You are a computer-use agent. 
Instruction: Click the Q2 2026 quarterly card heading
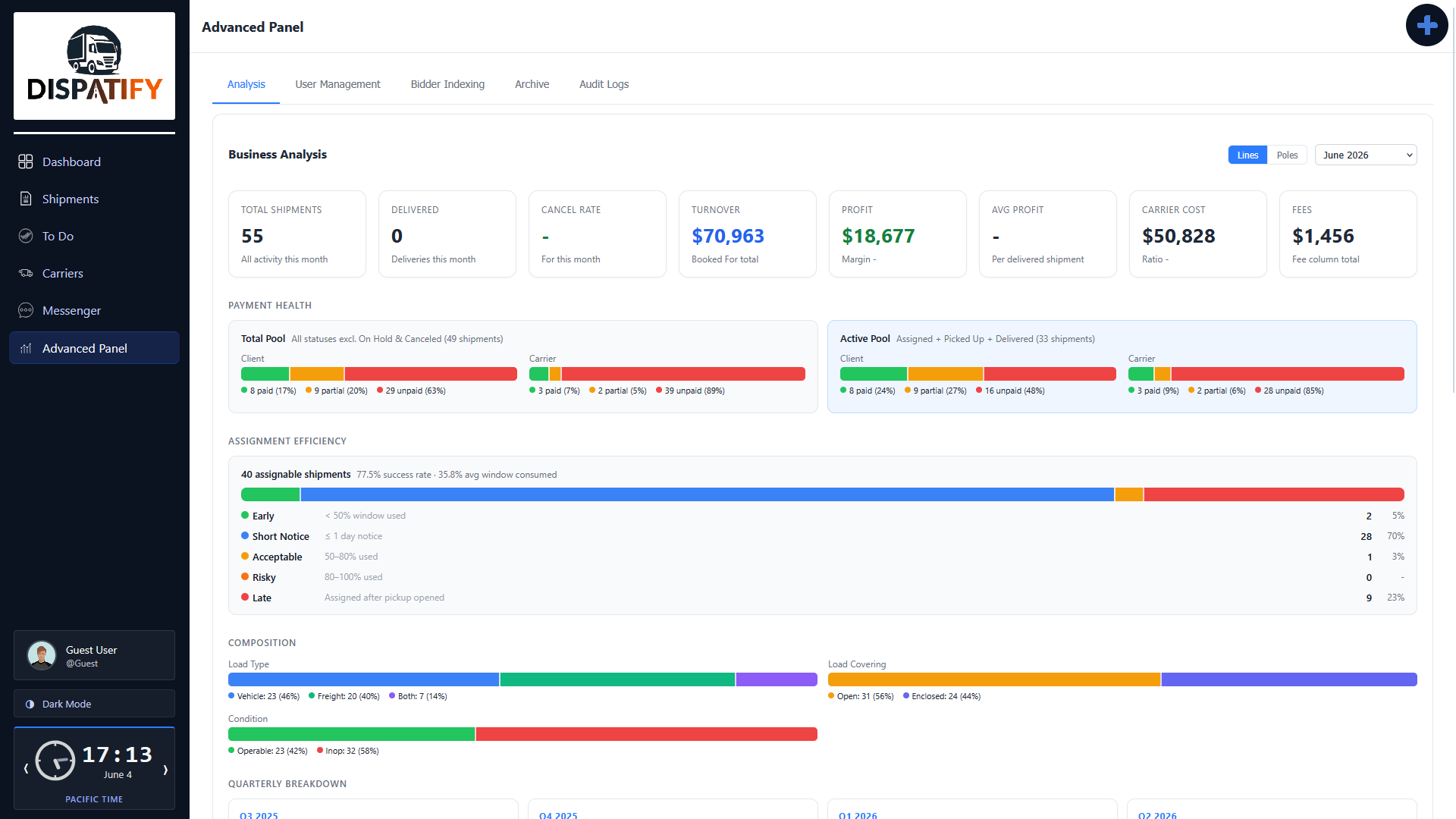click(x=1157, y=815)
